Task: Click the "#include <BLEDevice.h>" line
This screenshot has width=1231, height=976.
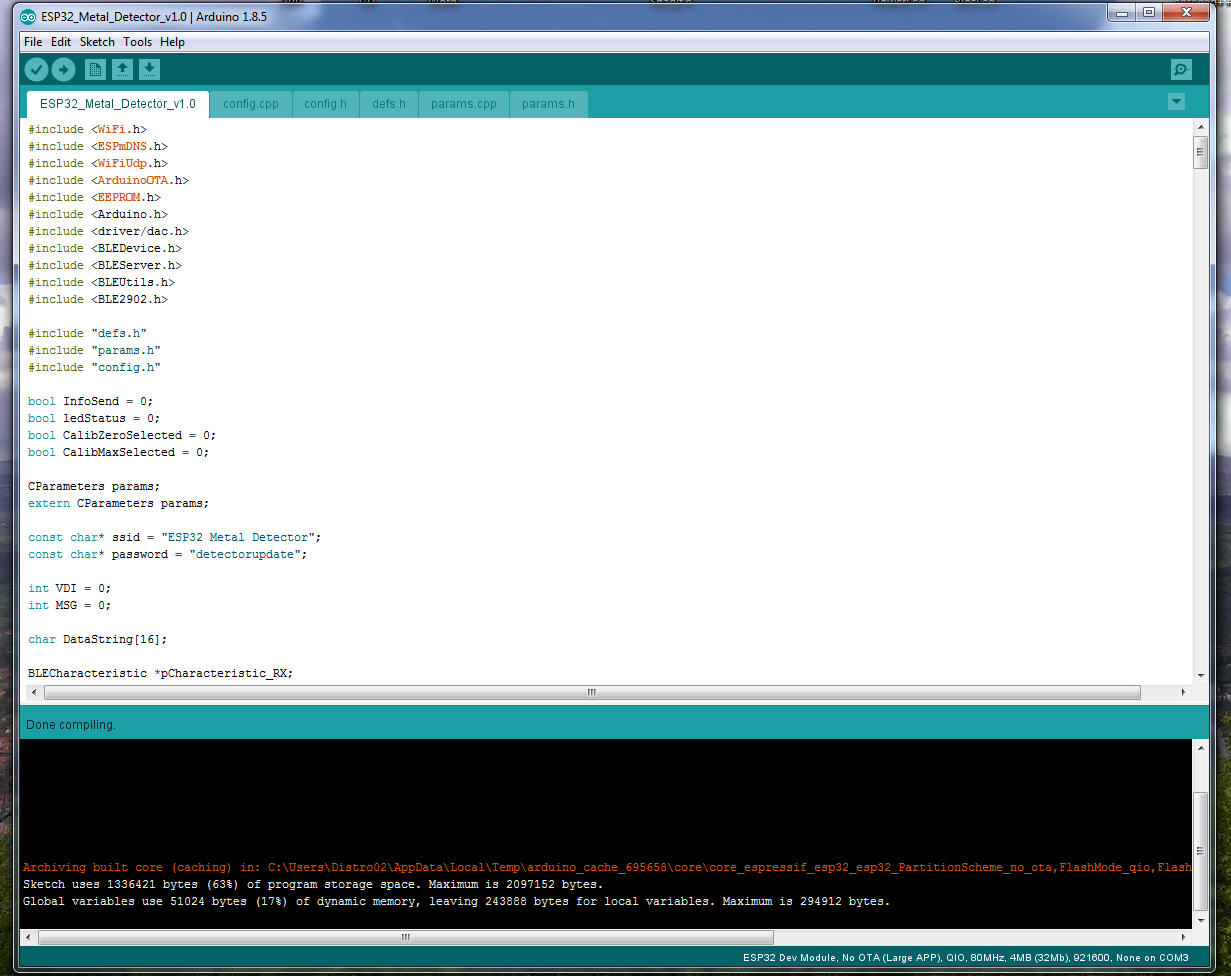Action: 105,248
